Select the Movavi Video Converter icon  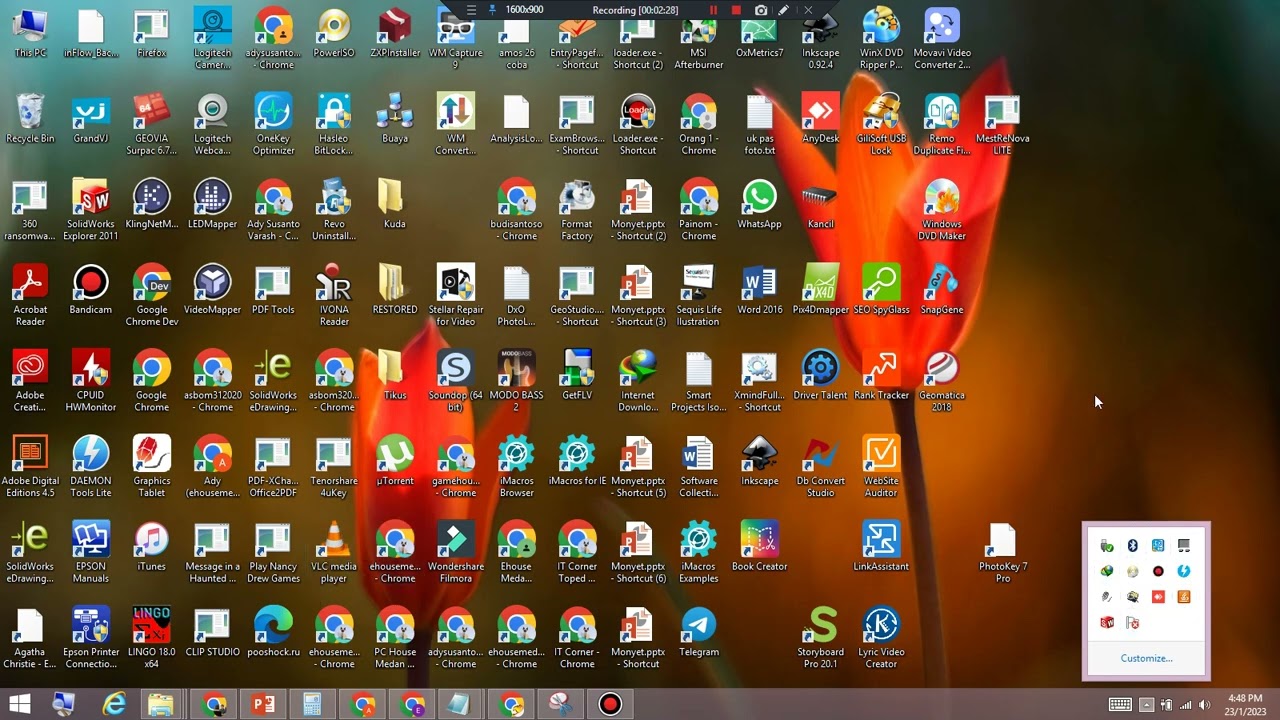[x=942, y=38]
